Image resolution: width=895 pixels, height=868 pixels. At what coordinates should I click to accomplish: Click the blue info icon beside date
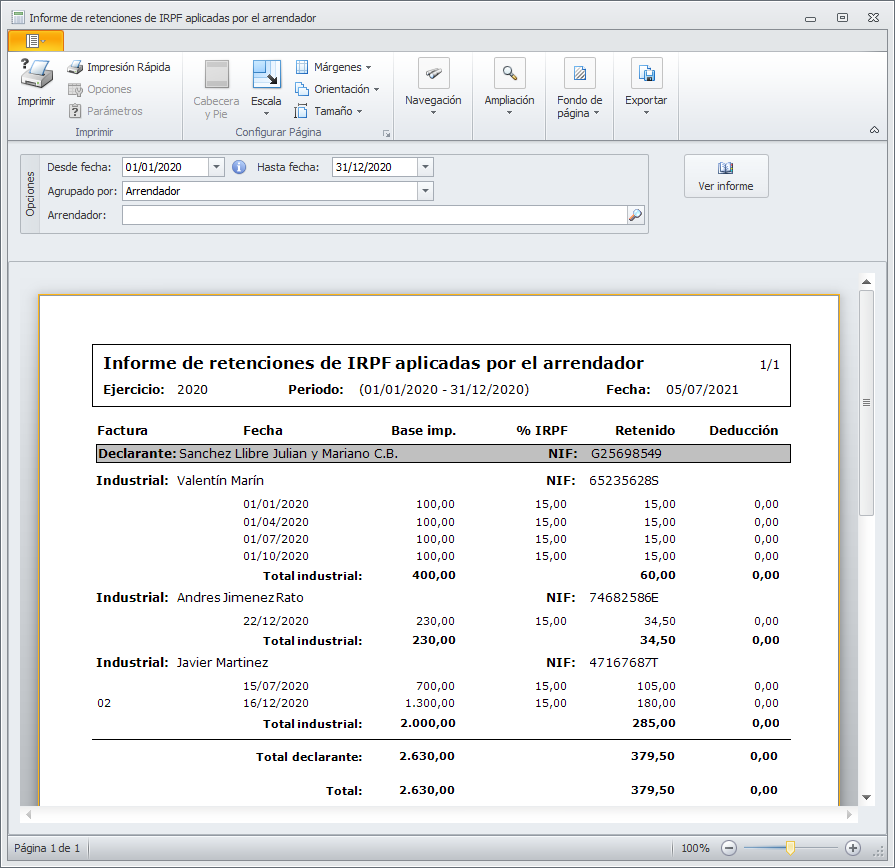point(239,167)
